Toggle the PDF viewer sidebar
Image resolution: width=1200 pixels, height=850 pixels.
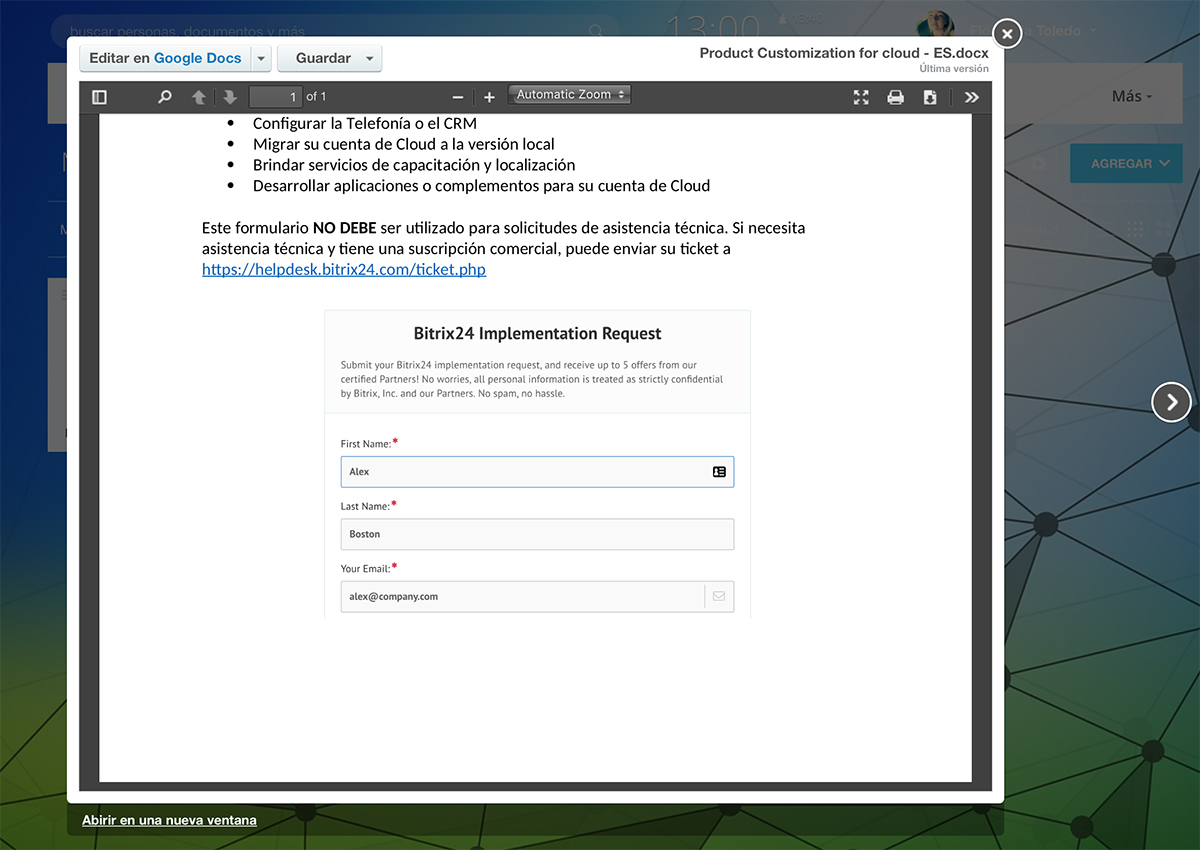pyautogui.click(x=99, y=97)
